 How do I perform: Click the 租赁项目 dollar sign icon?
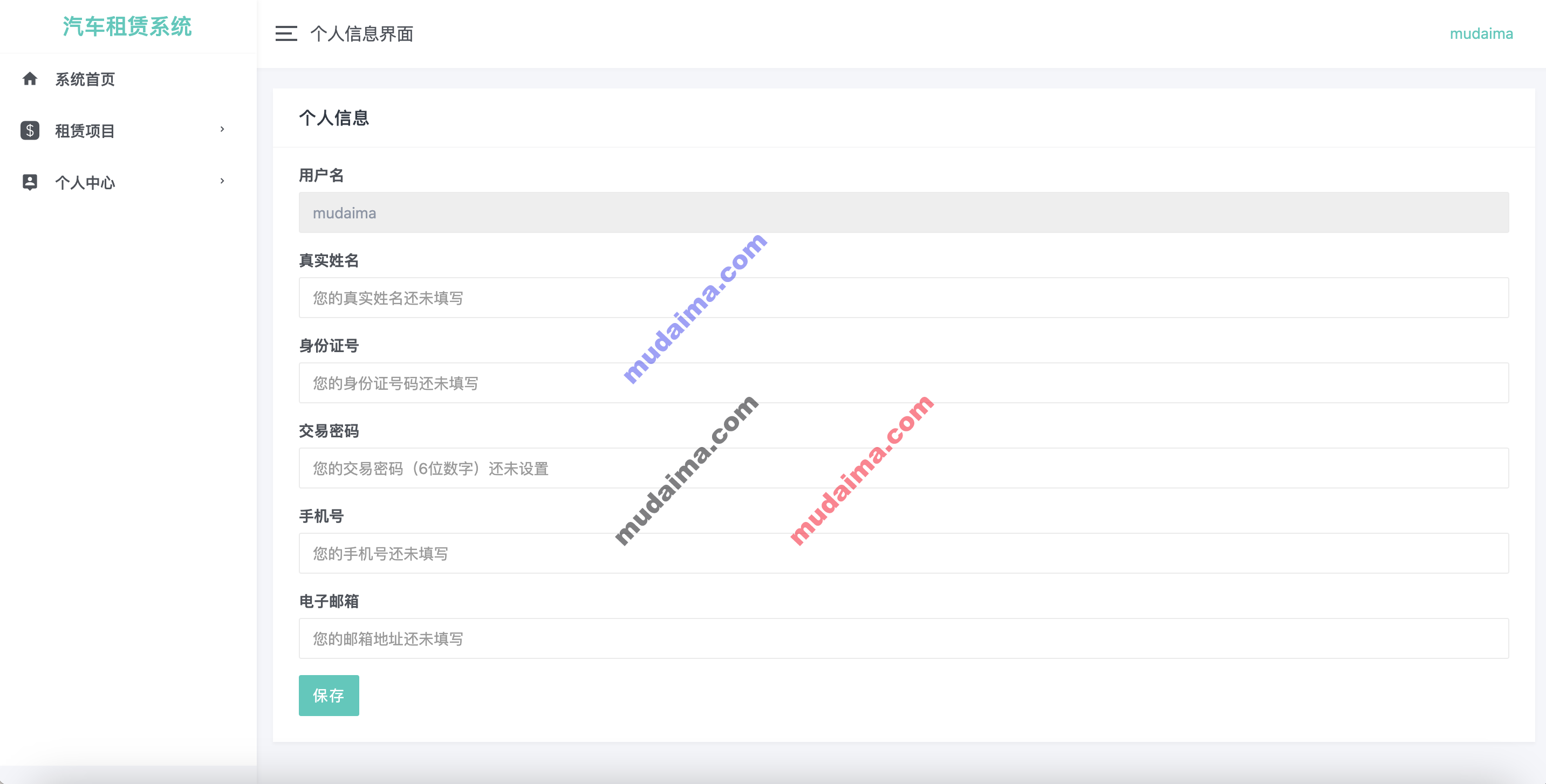(x=29, y=130)
